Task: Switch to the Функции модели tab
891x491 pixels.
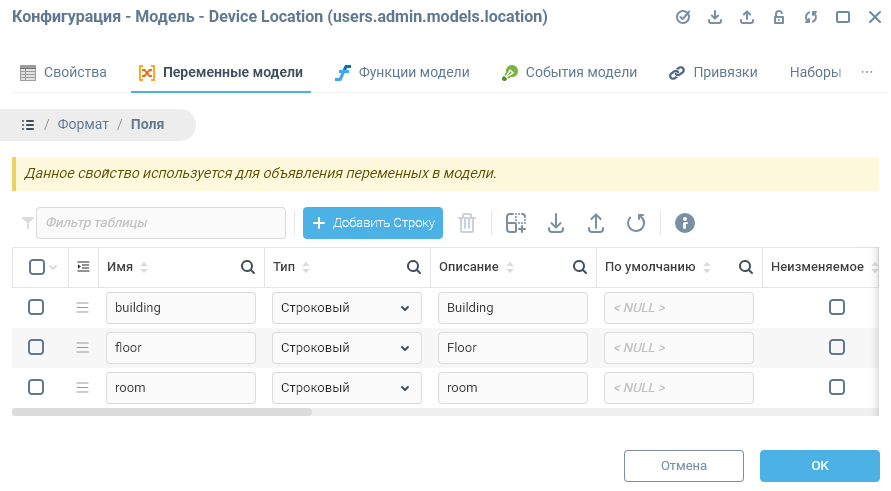Action: pos(401,73)
